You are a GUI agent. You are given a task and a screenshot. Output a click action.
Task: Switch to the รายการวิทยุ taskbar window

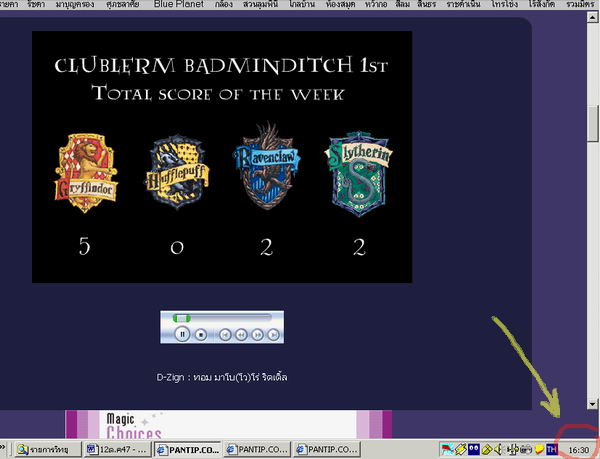[x=48, y=449]
